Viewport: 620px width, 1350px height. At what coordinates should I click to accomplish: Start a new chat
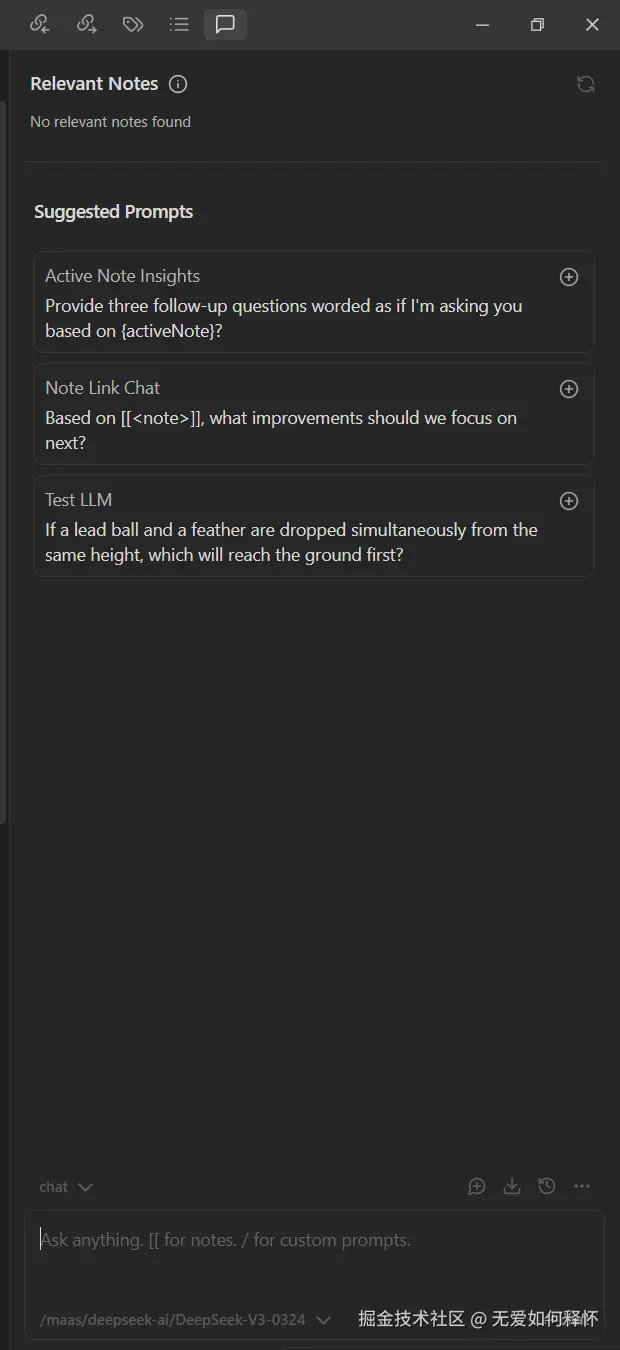coord(477,1186)
